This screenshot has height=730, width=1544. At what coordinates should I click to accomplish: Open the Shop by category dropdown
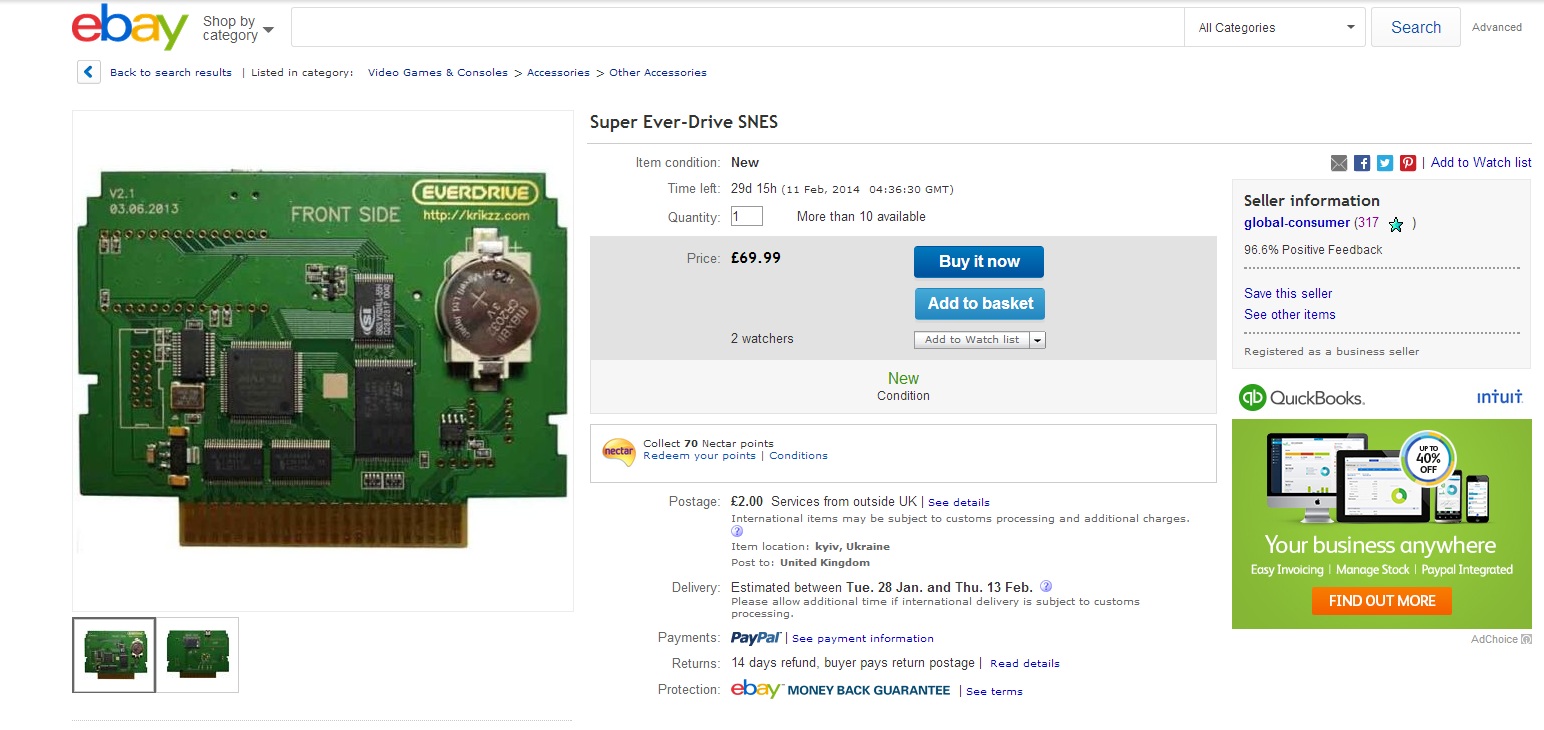(x=238, y=28)
